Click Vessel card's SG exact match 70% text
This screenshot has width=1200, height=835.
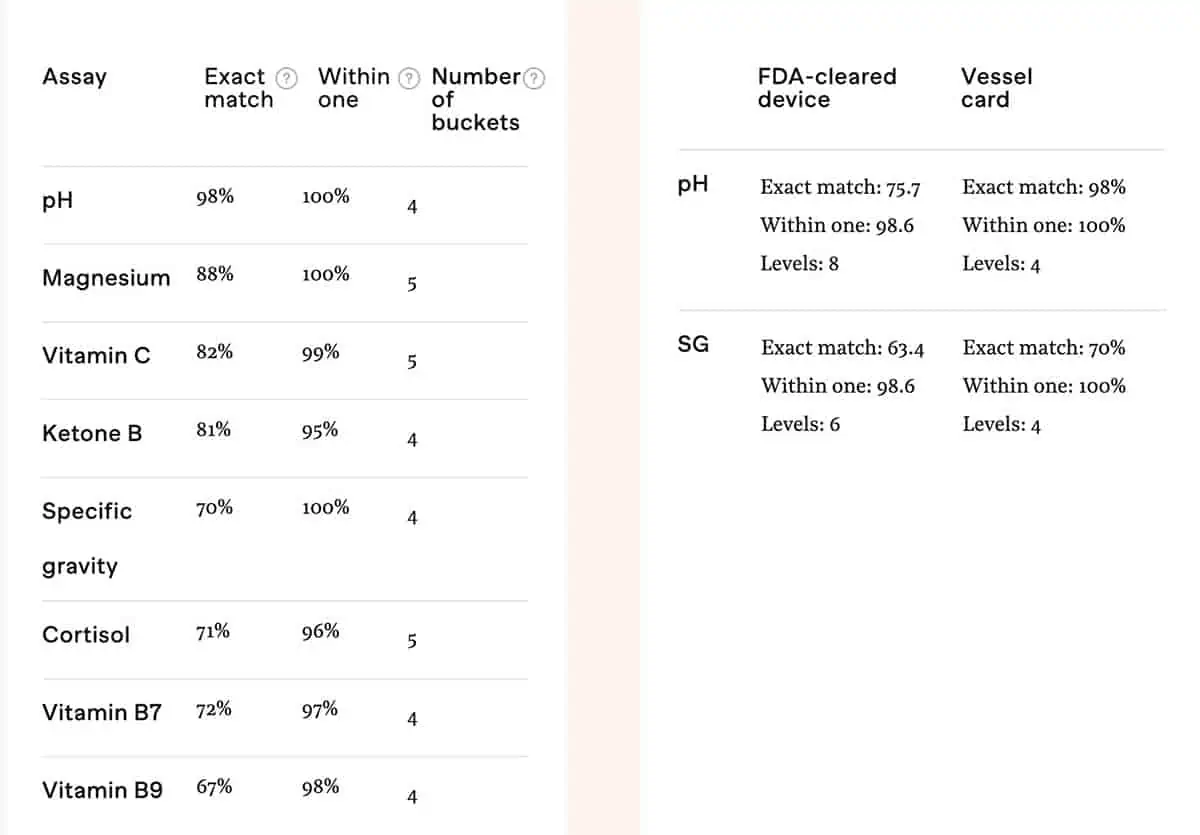point(1043,348)
